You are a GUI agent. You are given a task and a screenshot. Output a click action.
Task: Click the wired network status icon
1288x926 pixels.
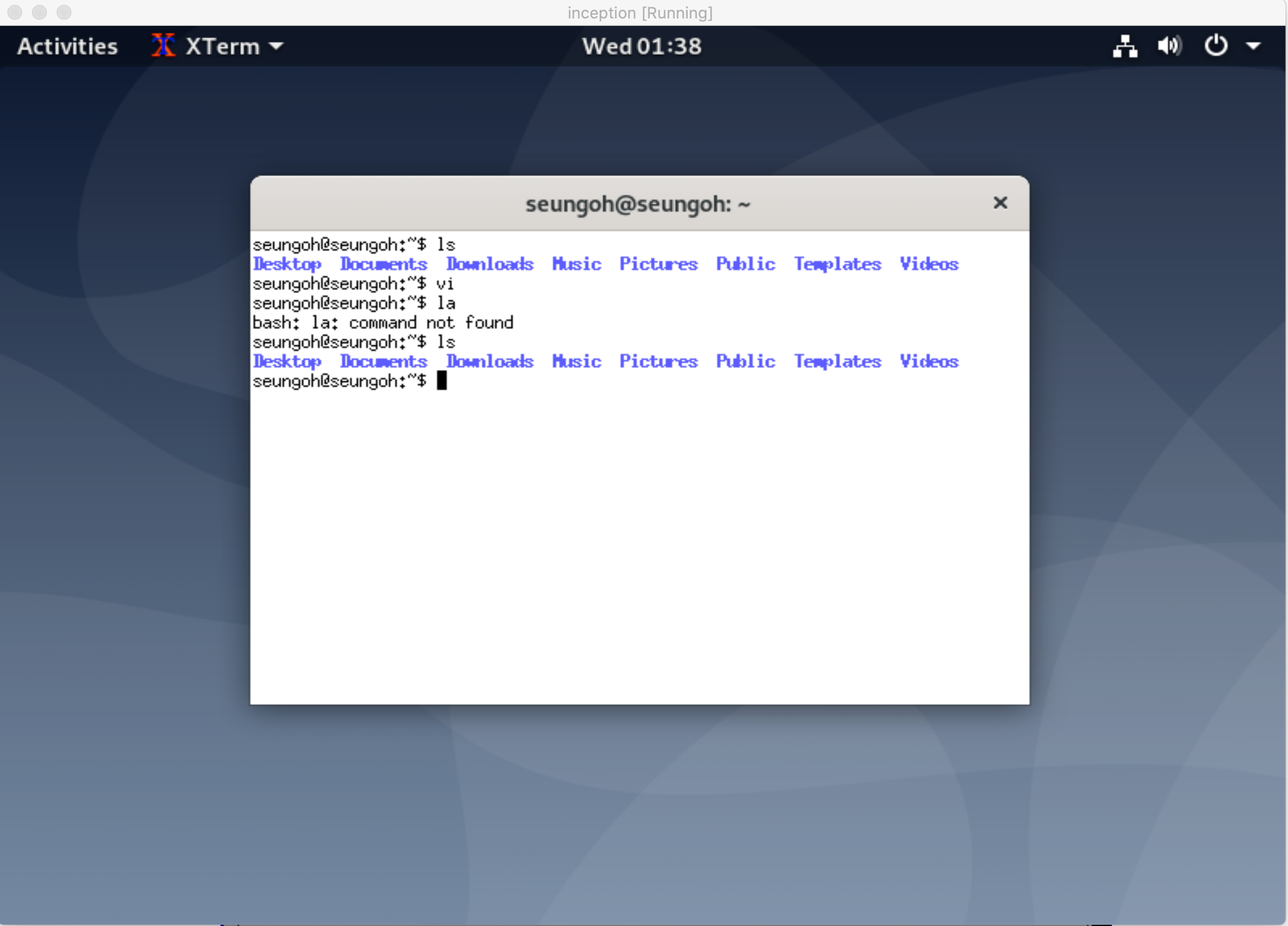(1124, 46)
